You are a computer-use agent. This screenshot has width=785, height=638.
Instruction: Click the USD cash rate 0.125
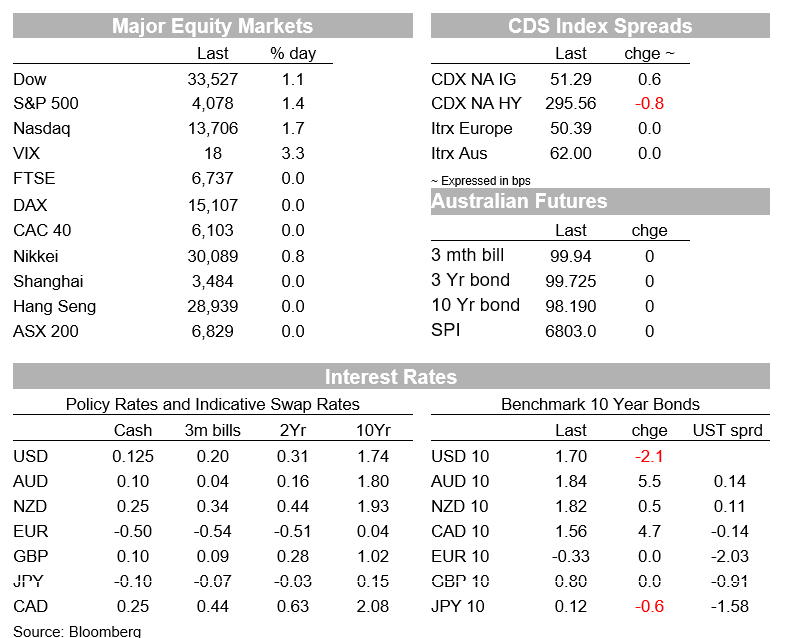(133, 456)
